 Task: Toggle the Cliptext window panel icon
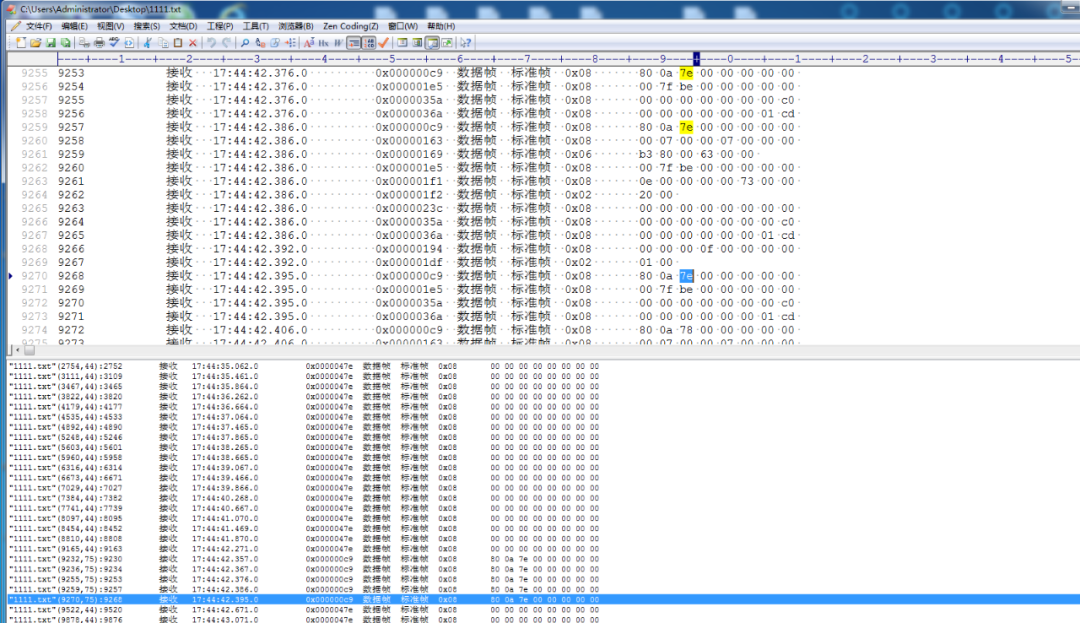pyautogui.click(x=417, y=43)
